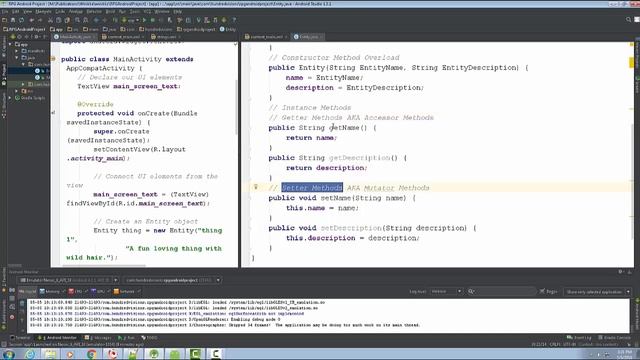Image resolution: width=640 pixels, height=360 pixels.
Task: Open the app run configuration dropdown
Action: point(131,20)
